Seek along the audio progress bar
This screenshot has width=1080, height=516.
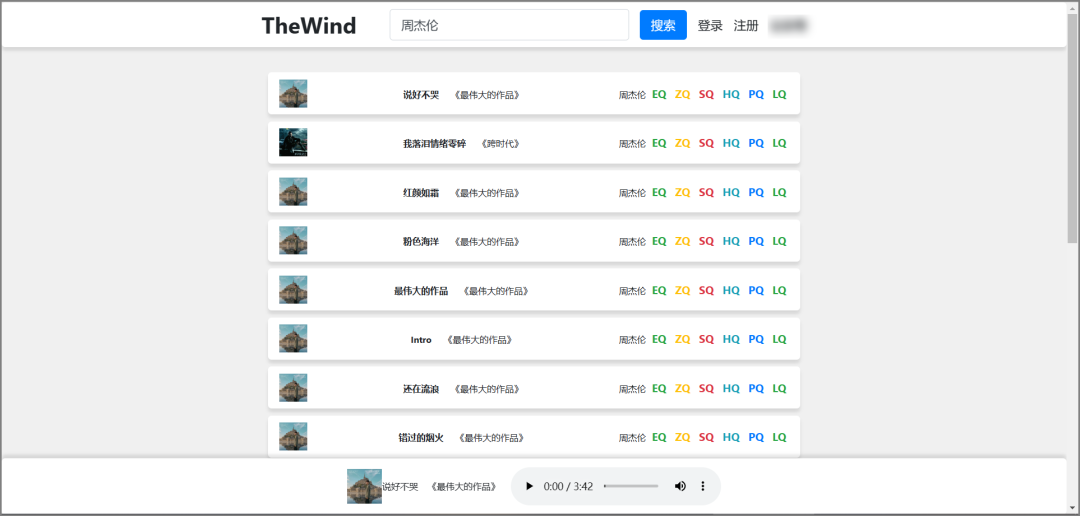pyautogui.click(x=631, y=486)
